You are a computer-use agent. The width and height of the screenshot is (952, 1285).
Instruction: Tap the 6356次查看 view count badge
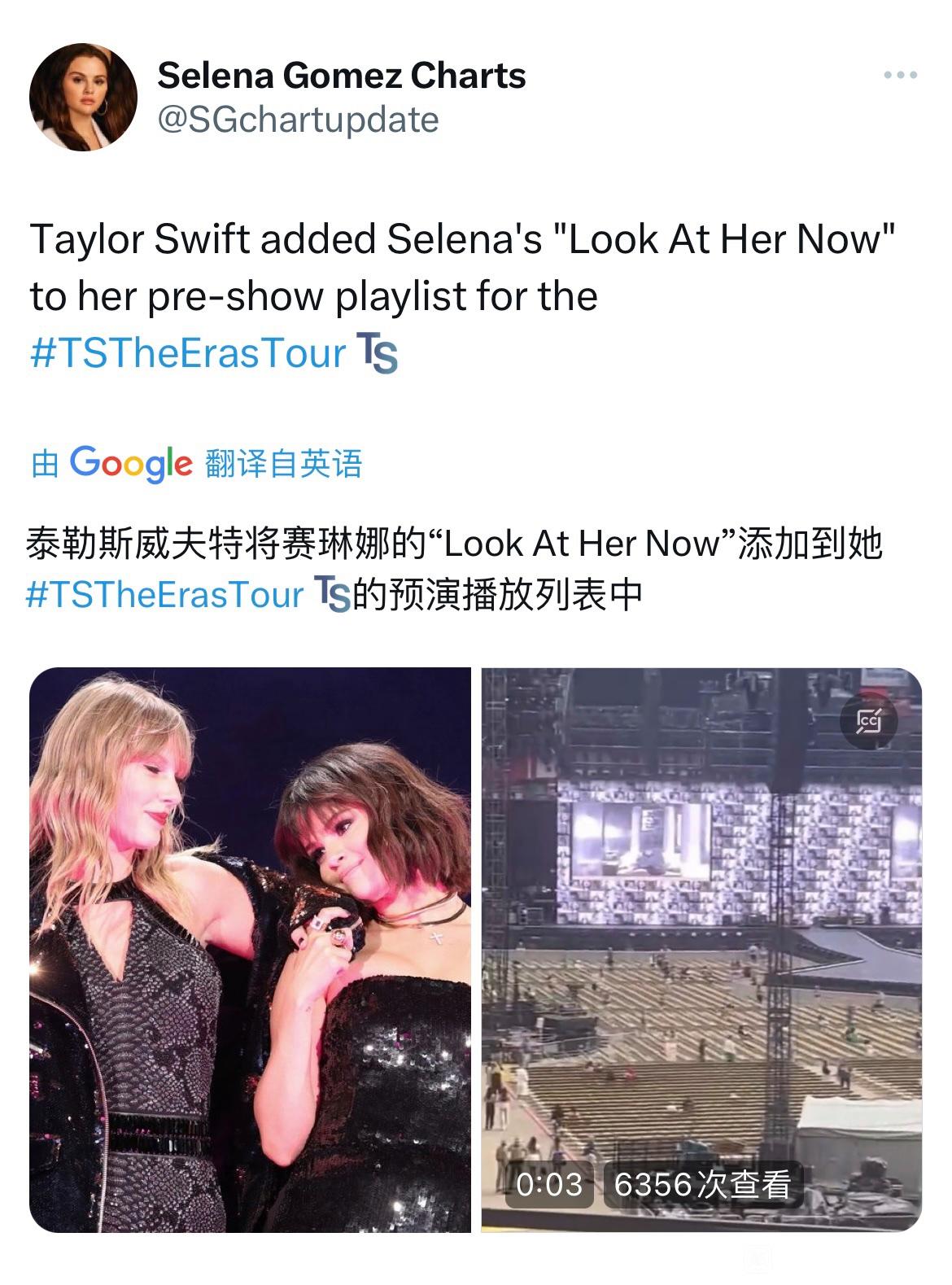click(703, 1184)
